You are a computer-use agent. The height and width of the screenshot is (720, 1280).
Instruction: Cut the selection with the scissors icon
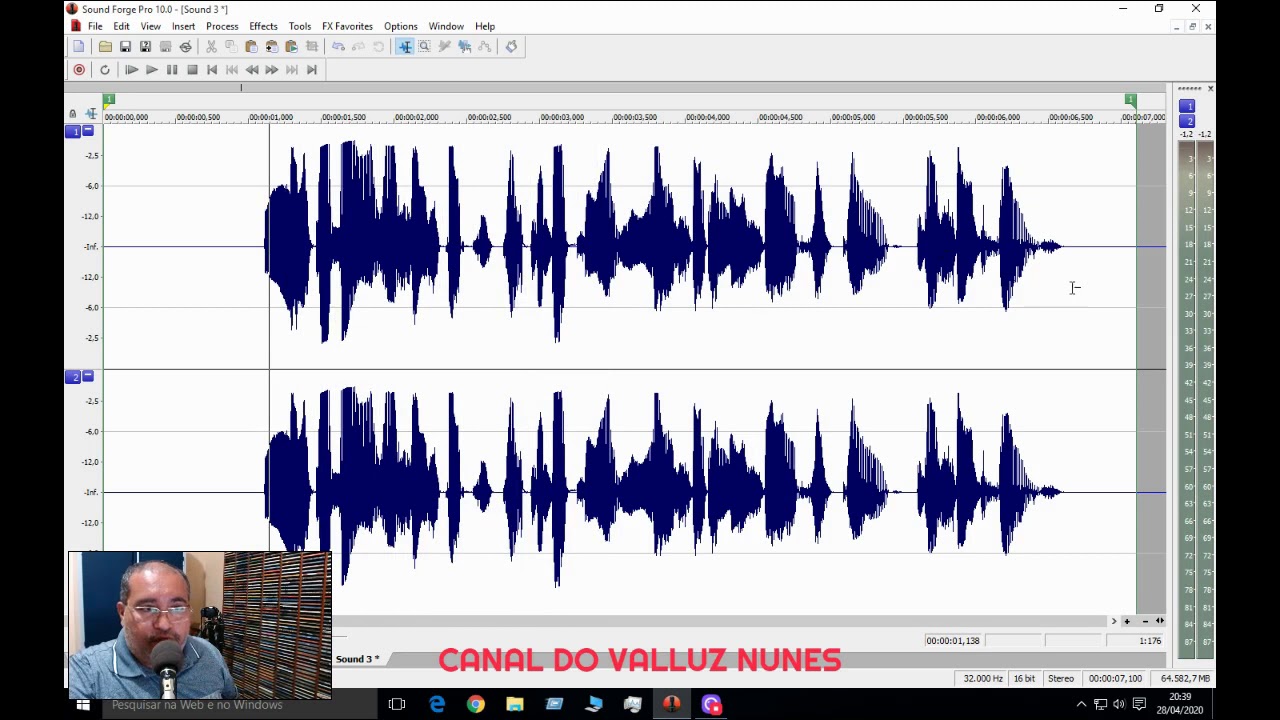pos(211,47)
